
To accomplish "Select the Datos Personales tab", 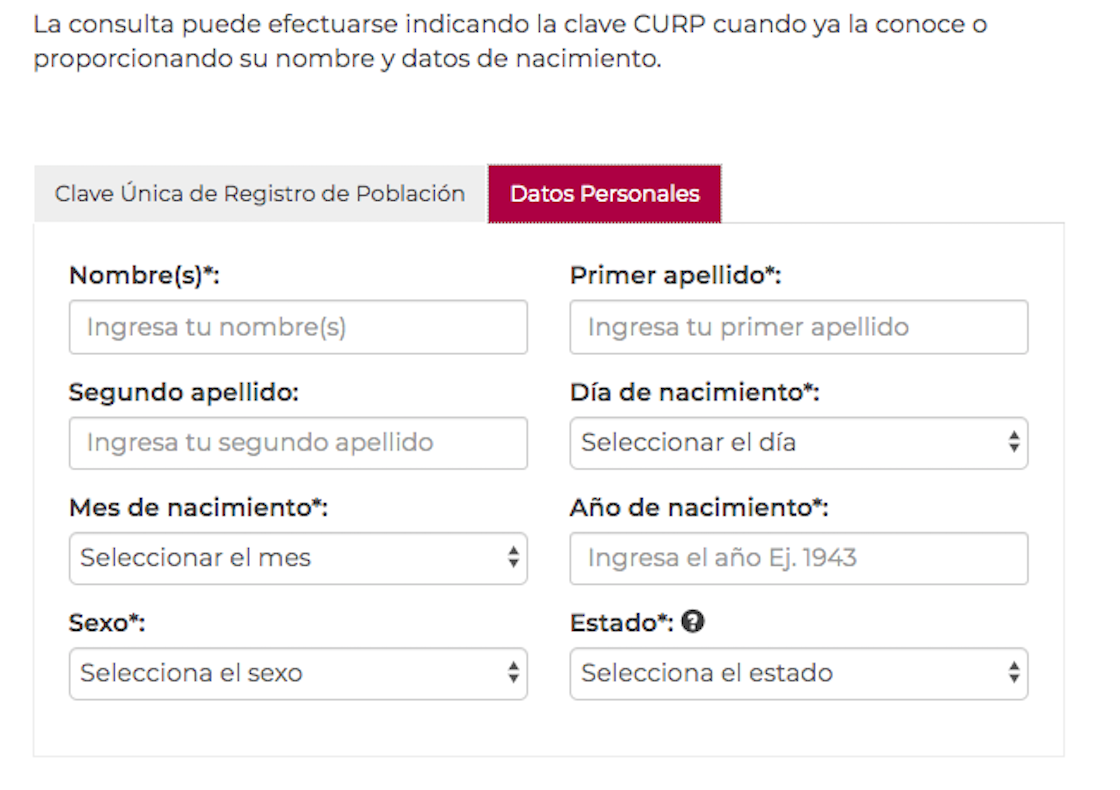I will pyautogui.click(x=604, y=194).
